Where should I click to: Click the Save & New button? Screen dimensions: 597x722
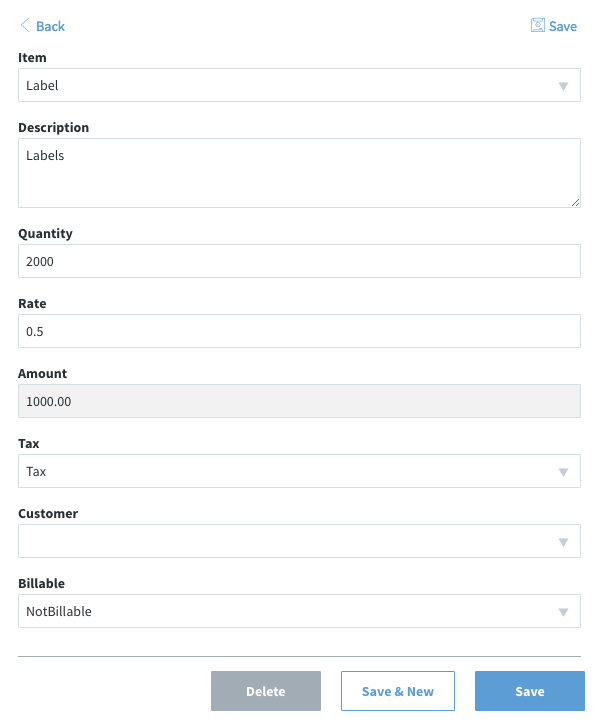pyautogui.click(x=398, y=691)
